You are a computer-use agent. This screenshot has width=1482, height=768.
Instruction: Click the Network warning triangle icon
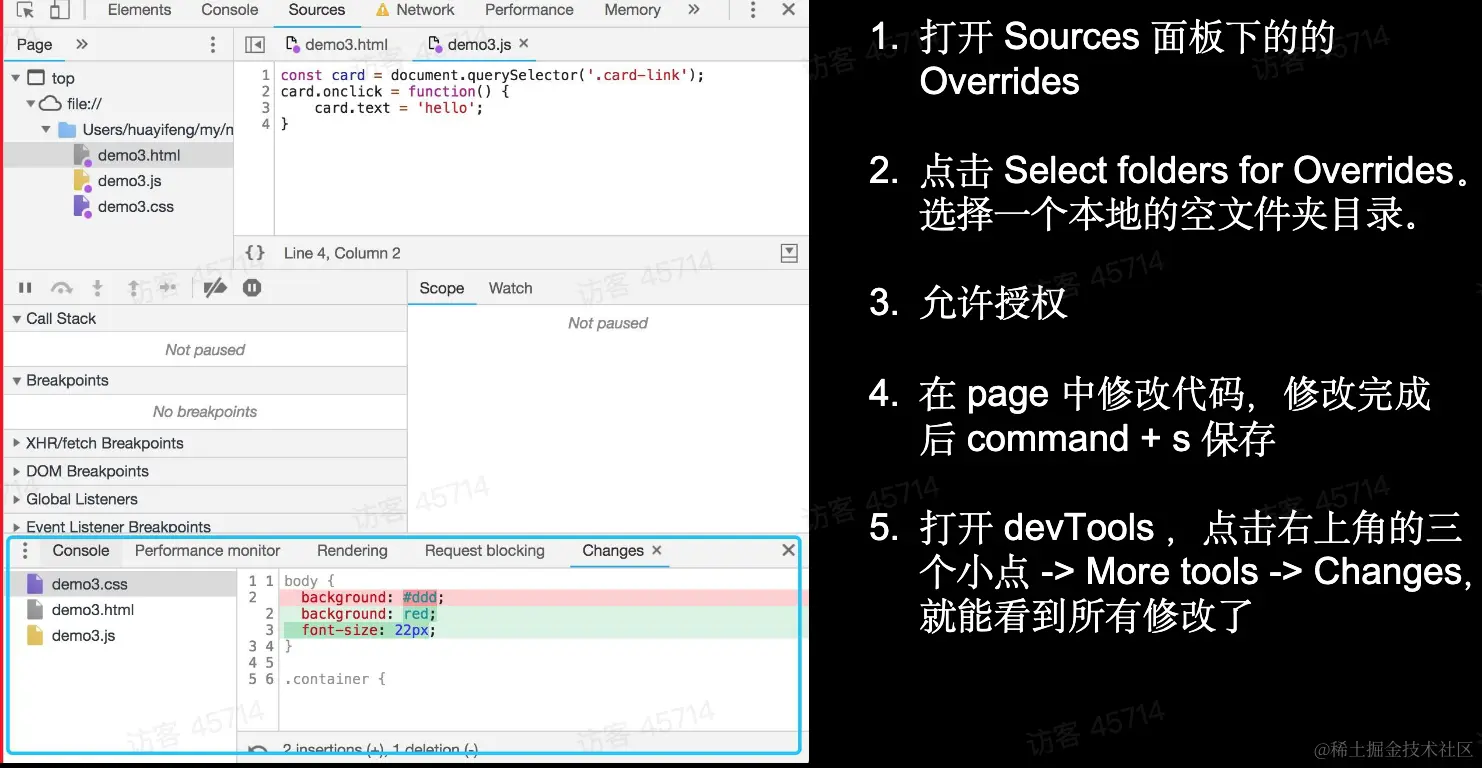point(382,10)
